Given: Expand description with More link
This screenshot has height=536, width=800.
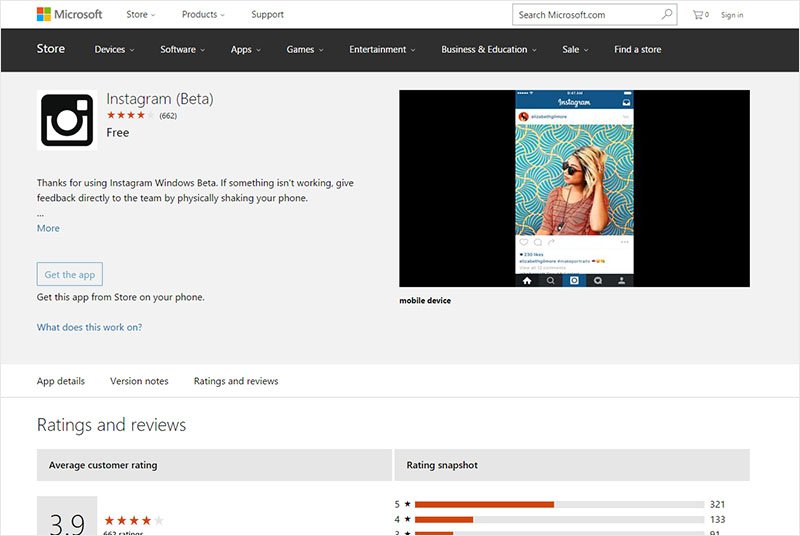Looking at the screenshot, I should point(48,228).
